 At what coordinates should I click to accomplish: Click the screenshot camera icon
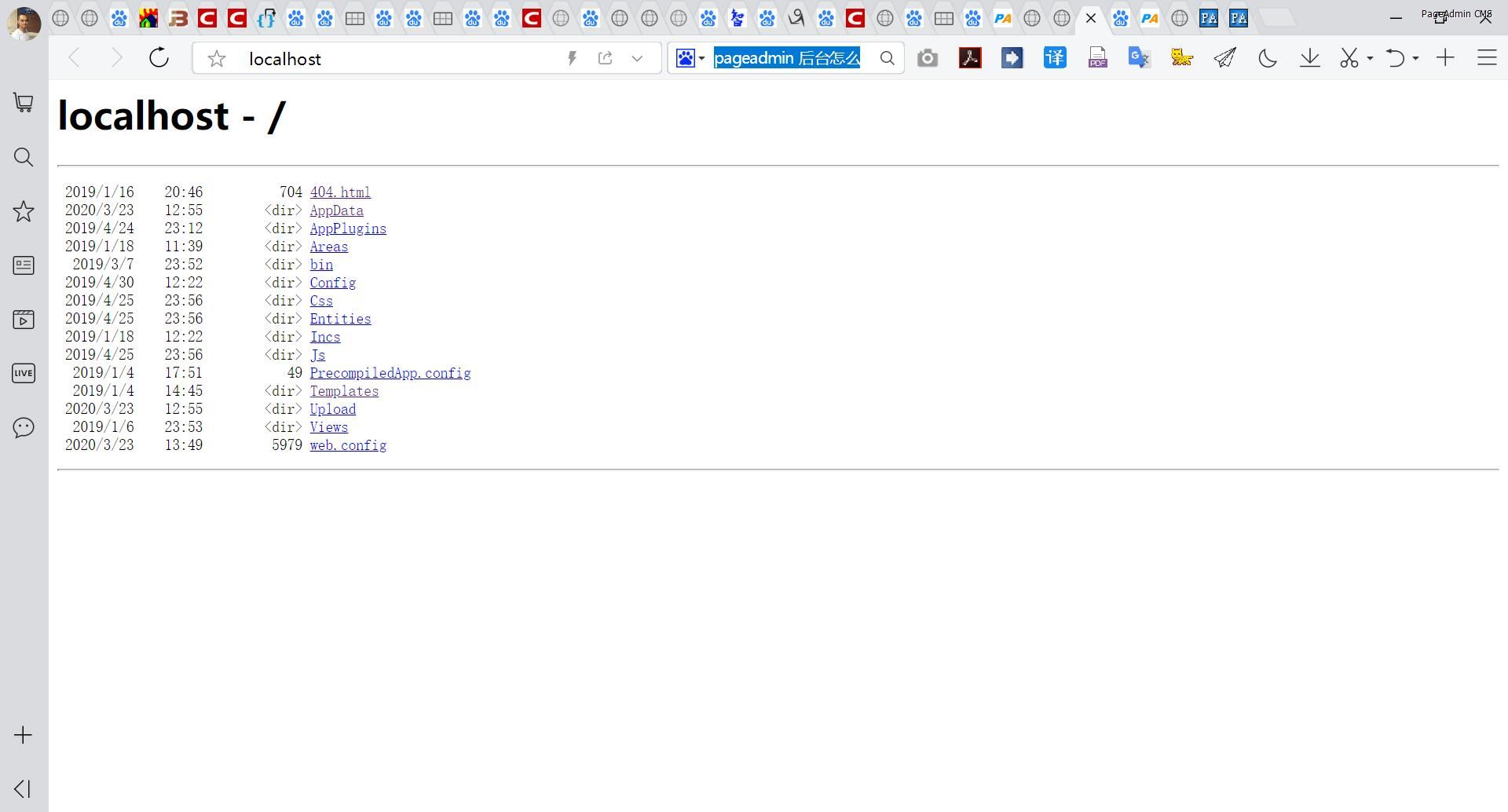[x=928, y=58]
